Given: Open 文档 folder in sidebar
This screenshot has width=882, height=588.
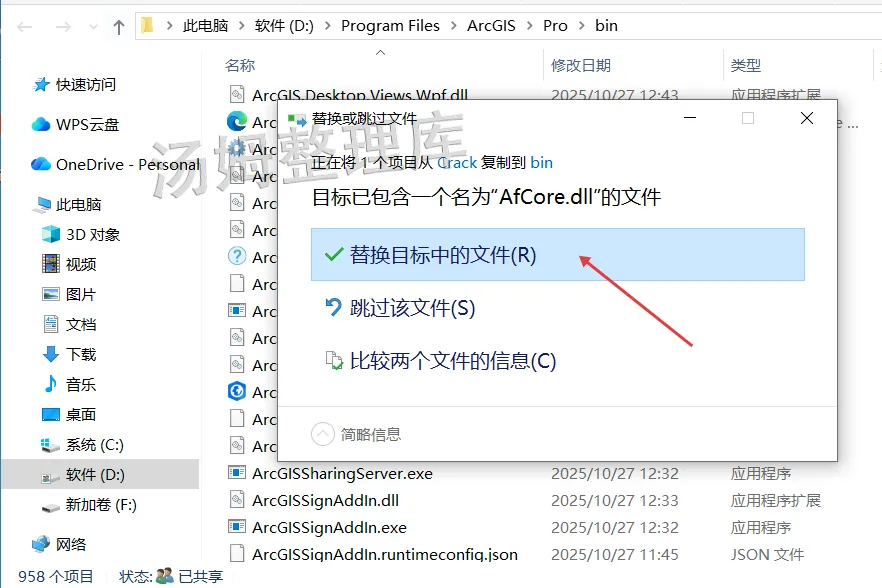Looking at the screenshot, I should click(81, 324).
